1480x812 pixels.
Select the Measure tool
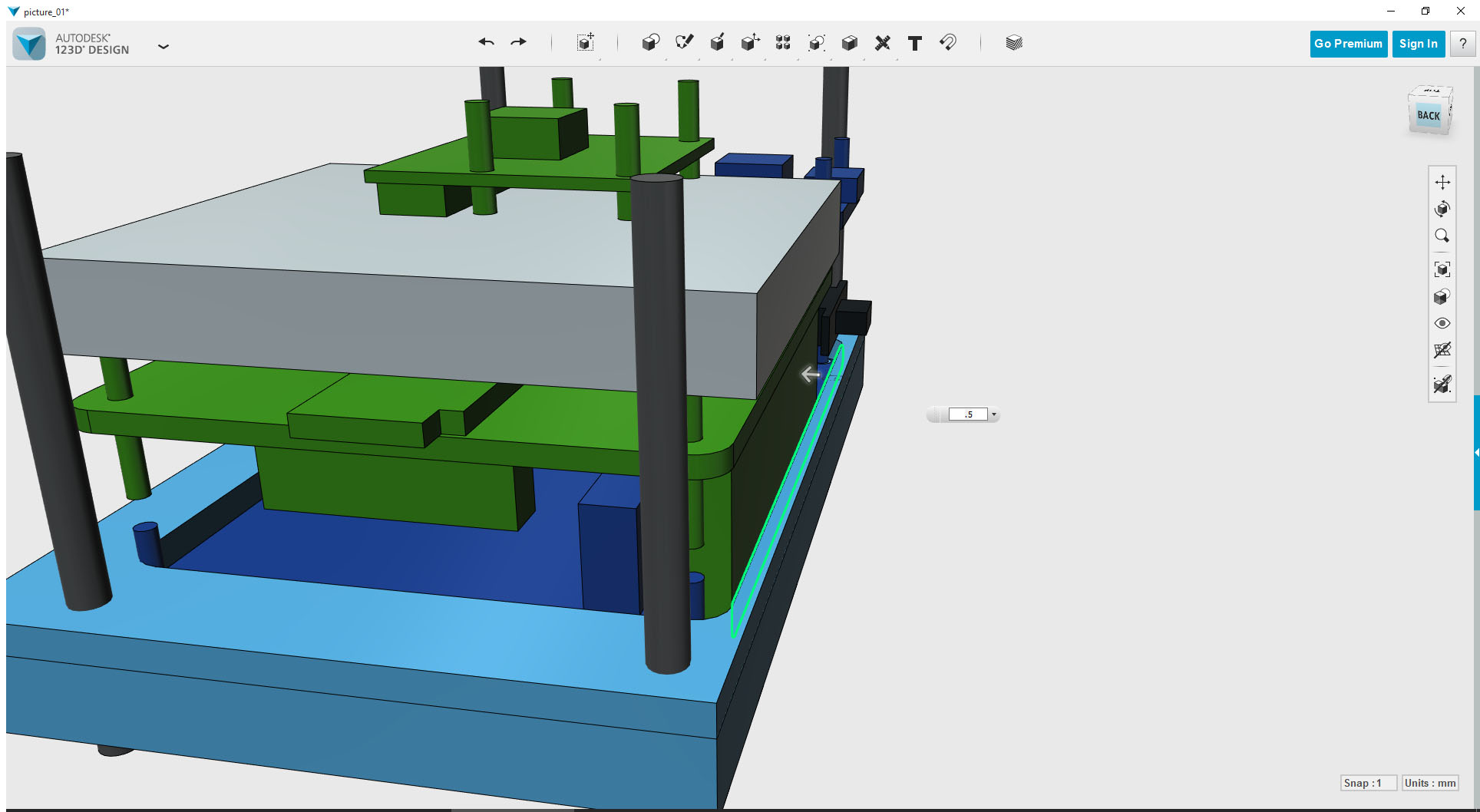882,43
